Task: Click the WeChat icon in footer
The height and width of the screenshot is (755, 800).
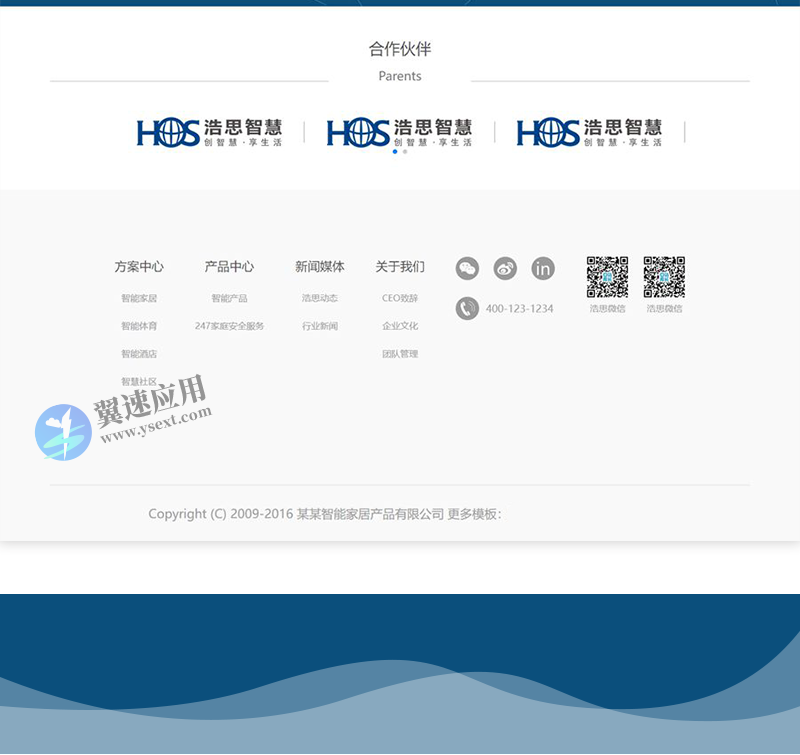Action: coord(467,268)
